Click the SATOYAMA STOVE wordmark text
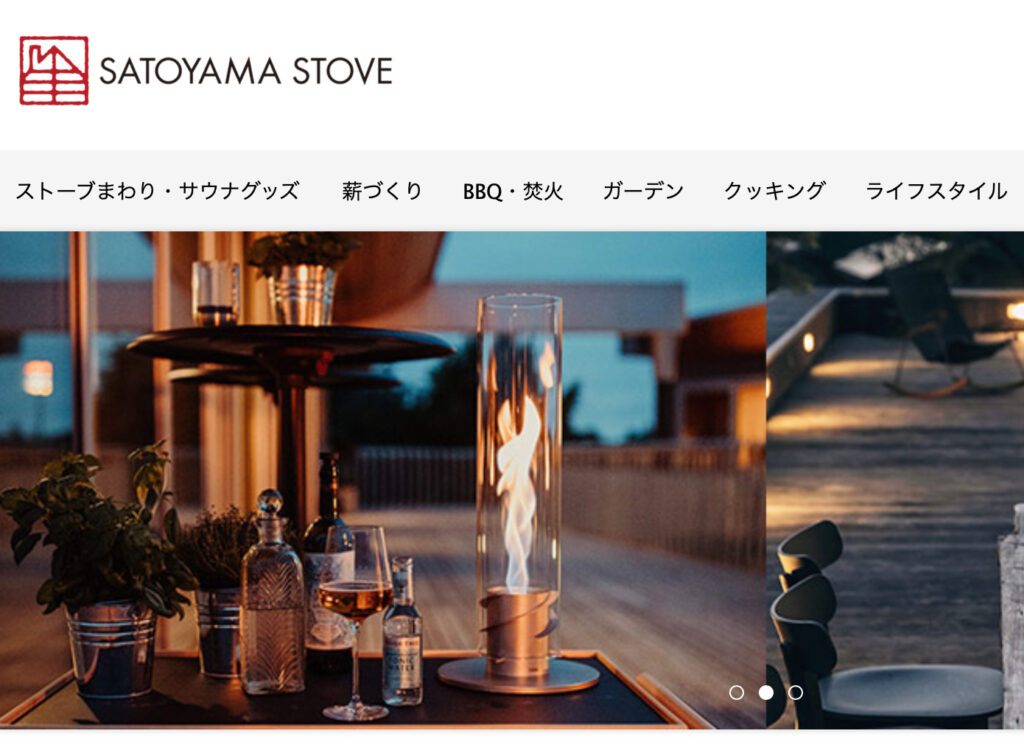 point(246,71)
